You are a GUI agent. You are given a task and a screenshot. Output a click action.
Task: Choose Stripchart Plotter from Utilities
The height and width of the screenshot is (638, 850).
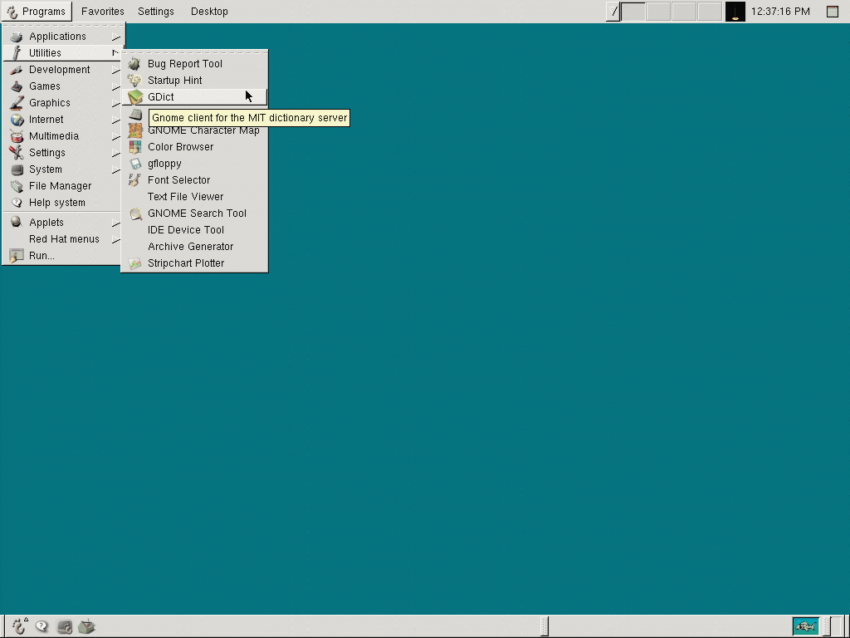click(195, 263)
